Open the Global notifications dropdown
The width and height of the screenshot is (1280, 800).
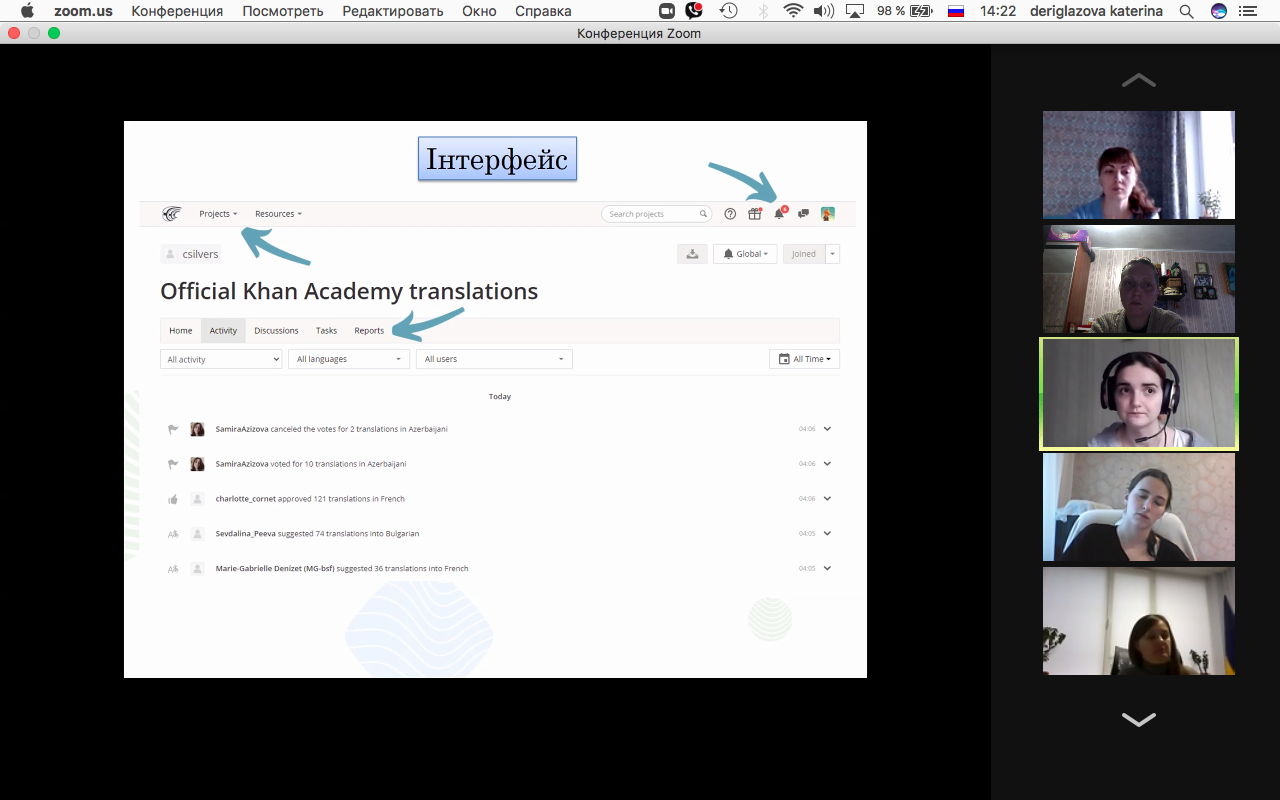(x=745, y=254)
